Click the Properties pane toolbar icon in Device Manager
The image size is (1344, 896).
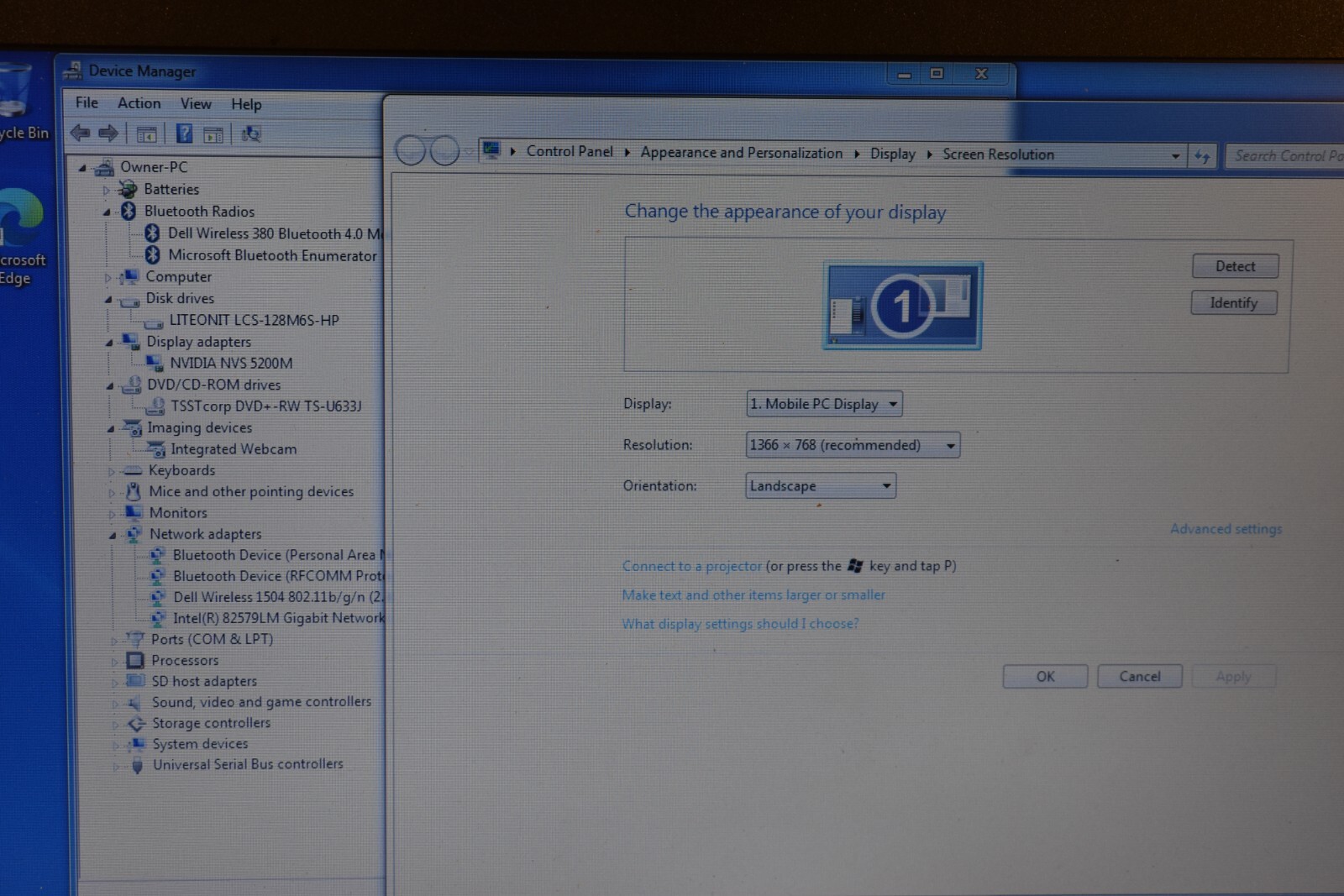point(213,134)
